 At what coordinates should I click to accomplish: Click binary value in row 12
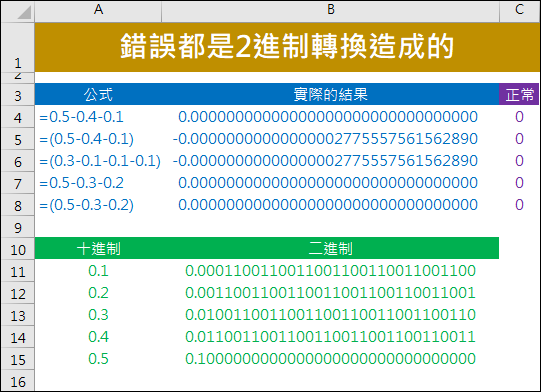pos(331,293)
